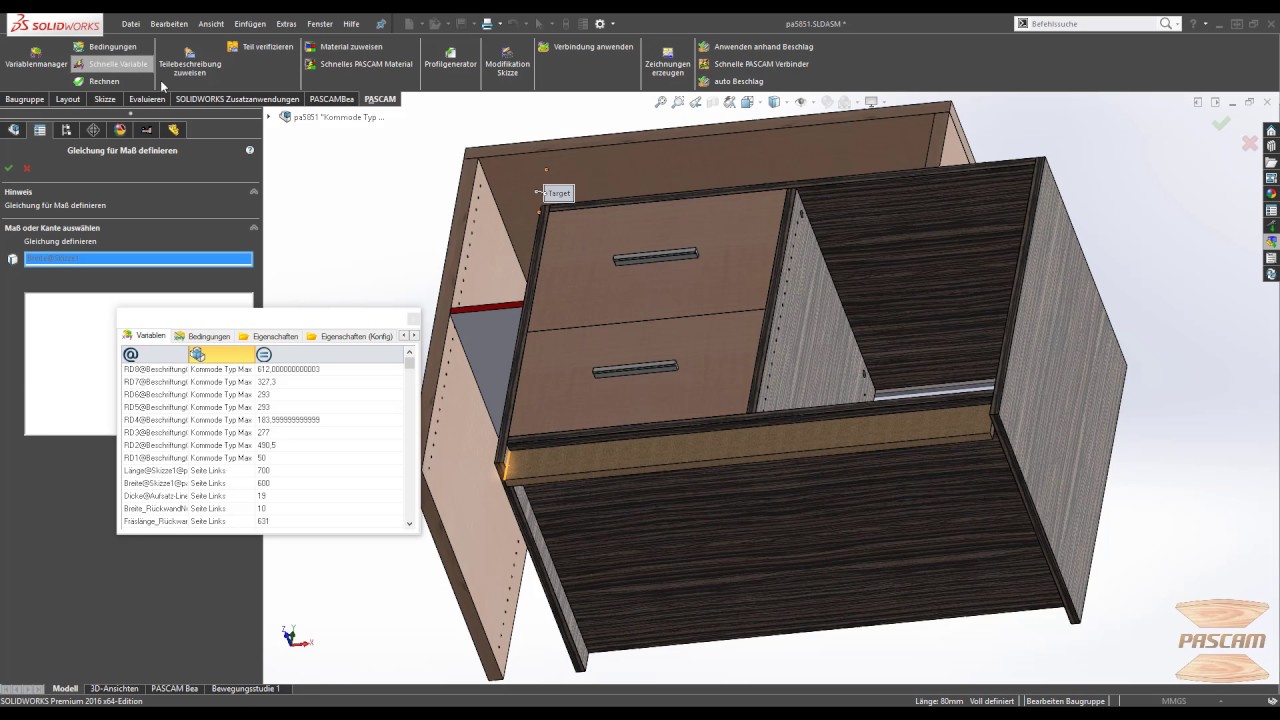Select the Breite@Skizze1 variable row

pos(261,483)
